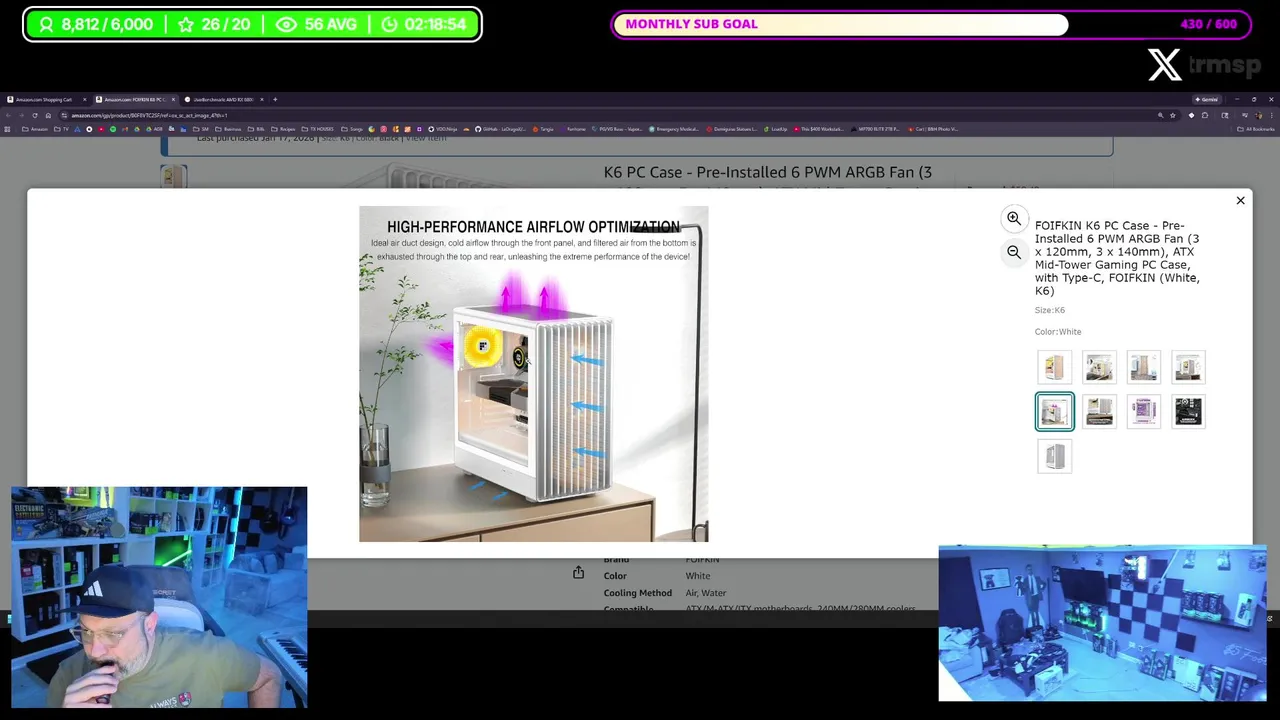Go back to the previous page

tap(8, 115)
